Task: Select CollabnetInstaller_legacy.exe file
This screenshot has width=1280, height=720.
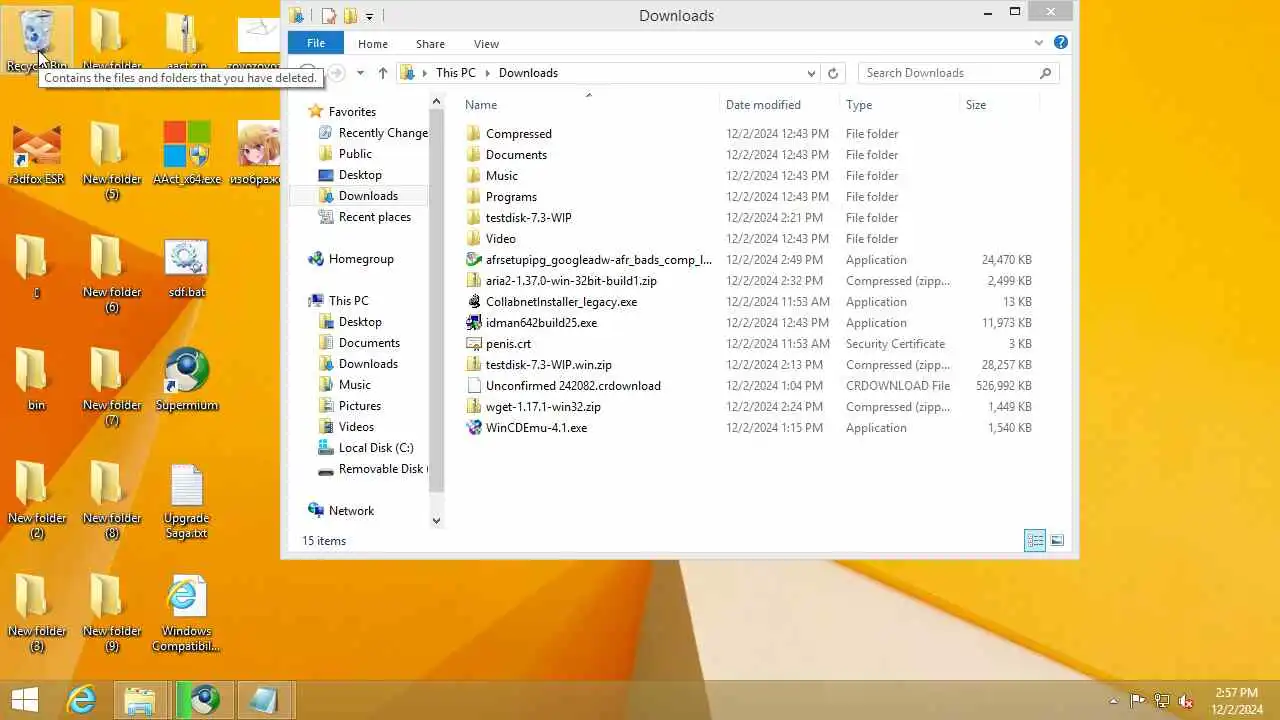Action: tap(750, 301)
